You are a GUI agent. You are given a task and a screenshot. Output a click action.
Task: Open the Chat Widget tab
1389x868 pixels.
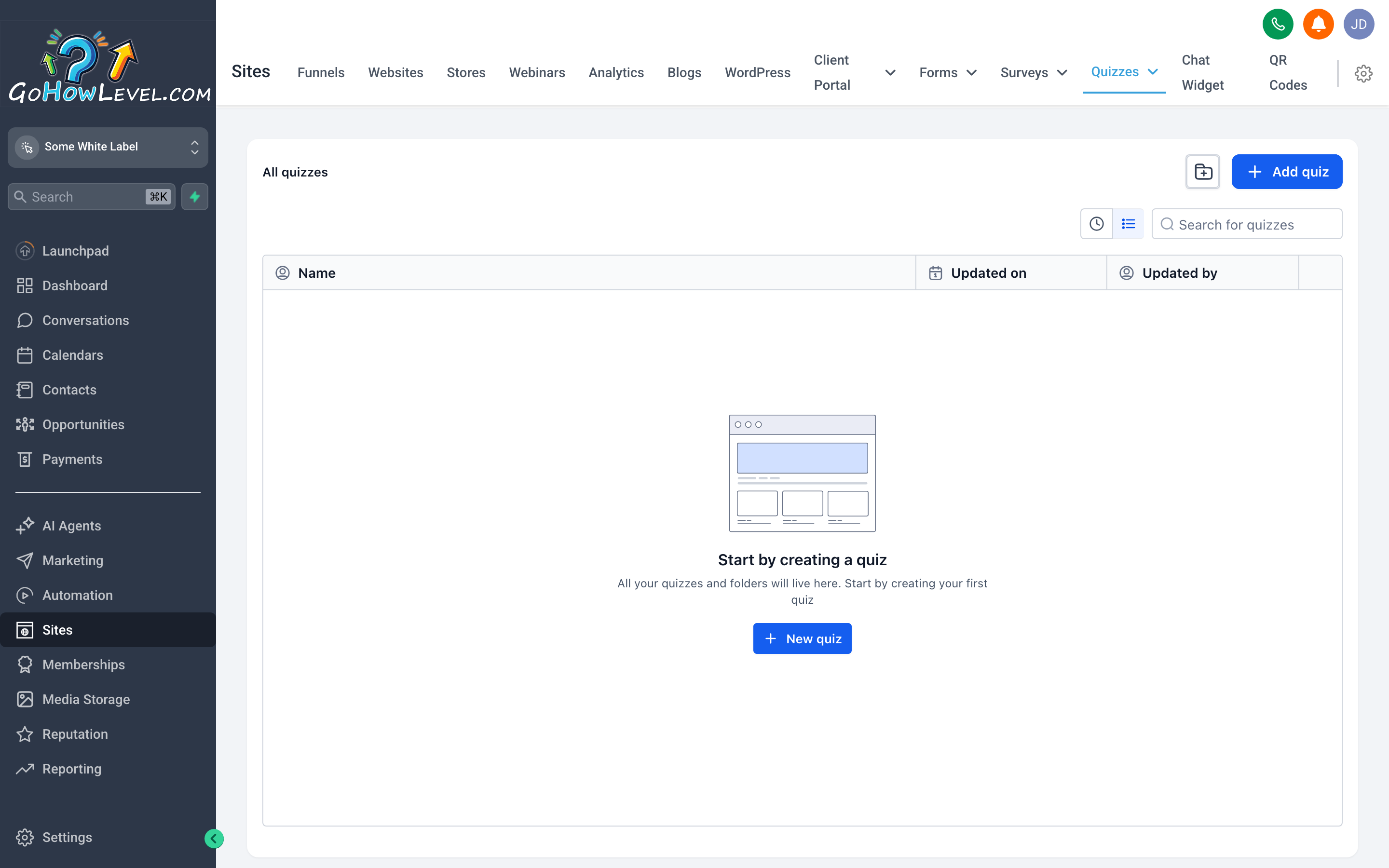[1202, 72]
